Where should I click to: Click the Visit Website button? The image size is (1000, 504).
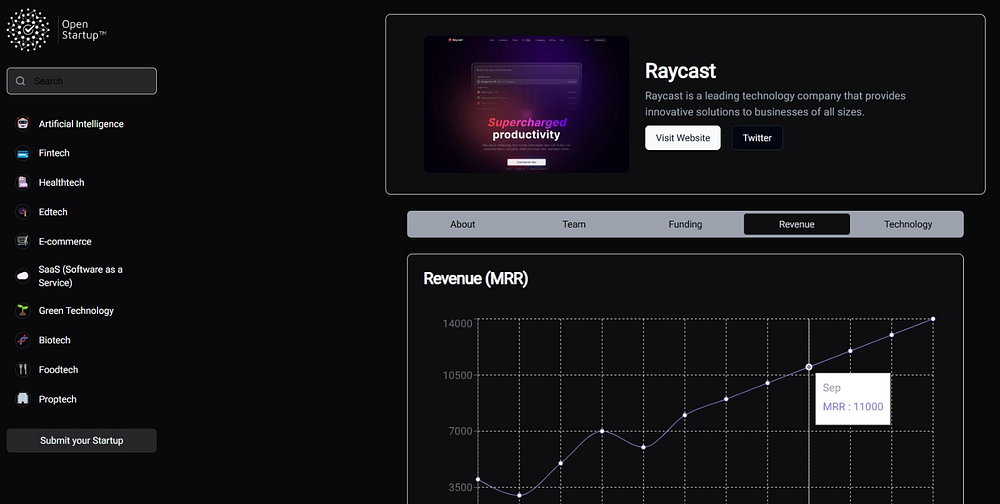click(x=682, y=138)
